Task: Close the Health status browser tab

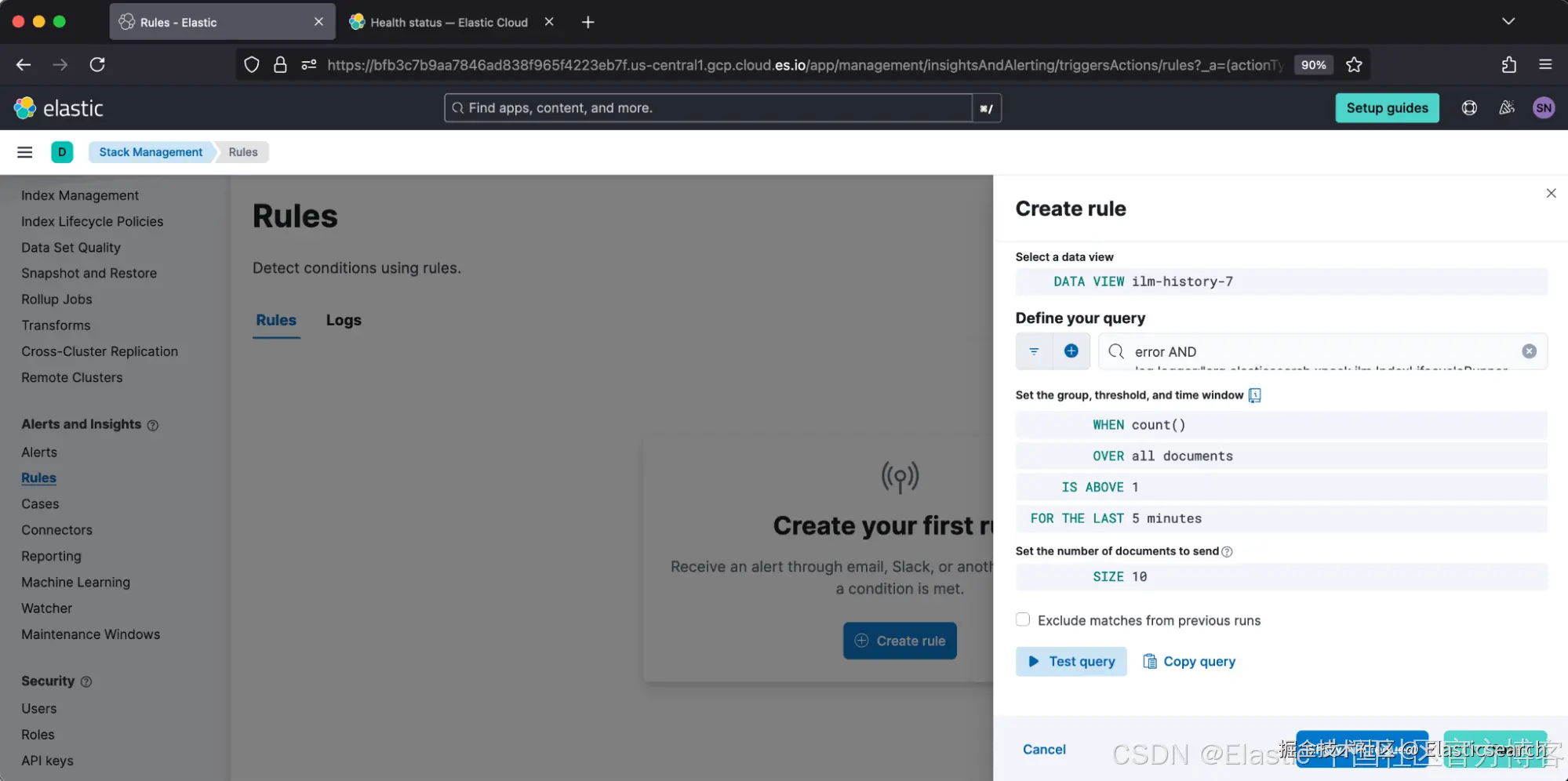Action: [549, 22]
